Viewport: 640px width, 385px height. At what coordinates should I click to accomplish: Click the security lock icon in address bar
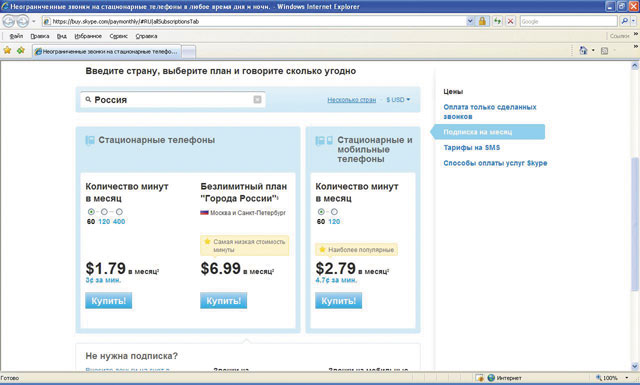pyautogui.click(x=482, y=21)
